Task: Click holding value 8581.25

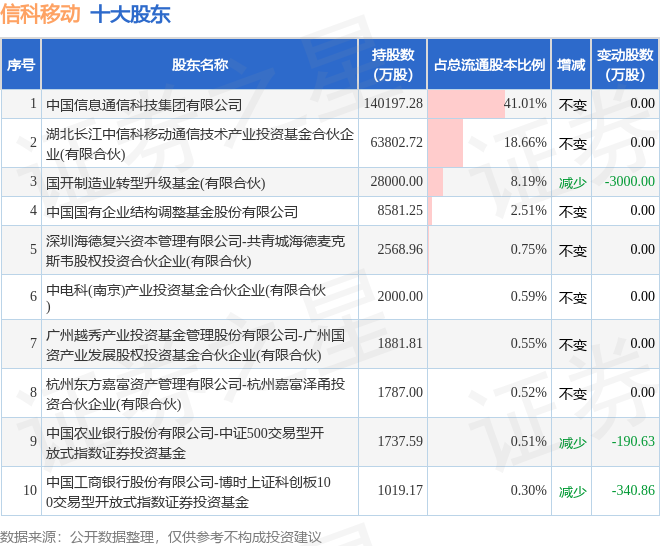Action: coord(400,210)
